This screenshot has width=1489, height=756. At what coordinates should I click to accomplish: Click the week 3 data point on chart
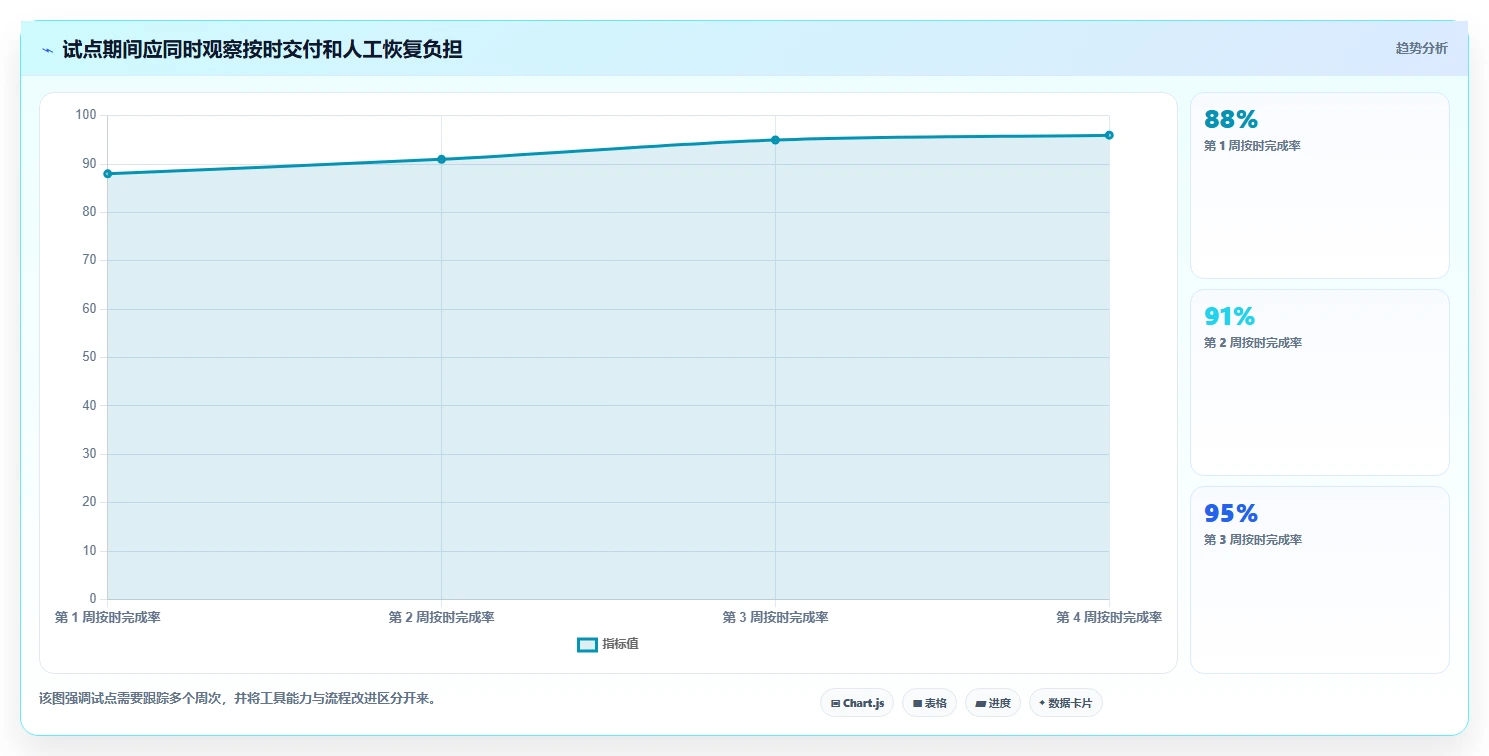[775, 140]
